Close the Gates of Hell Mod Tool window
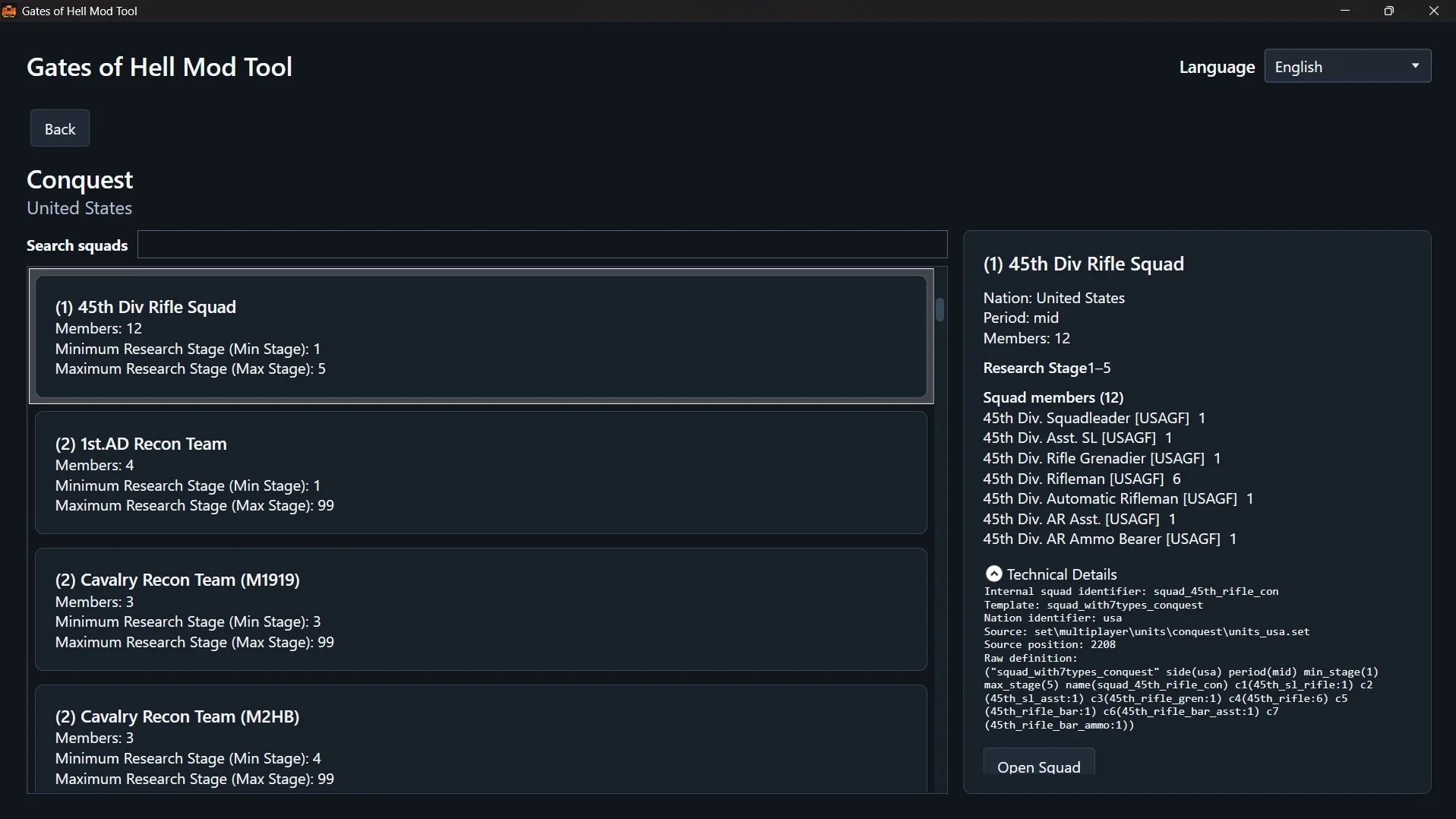Image resolution: width=1456 pixels, height=819 pixels. pyautogui.click(x=1434, y=11)
